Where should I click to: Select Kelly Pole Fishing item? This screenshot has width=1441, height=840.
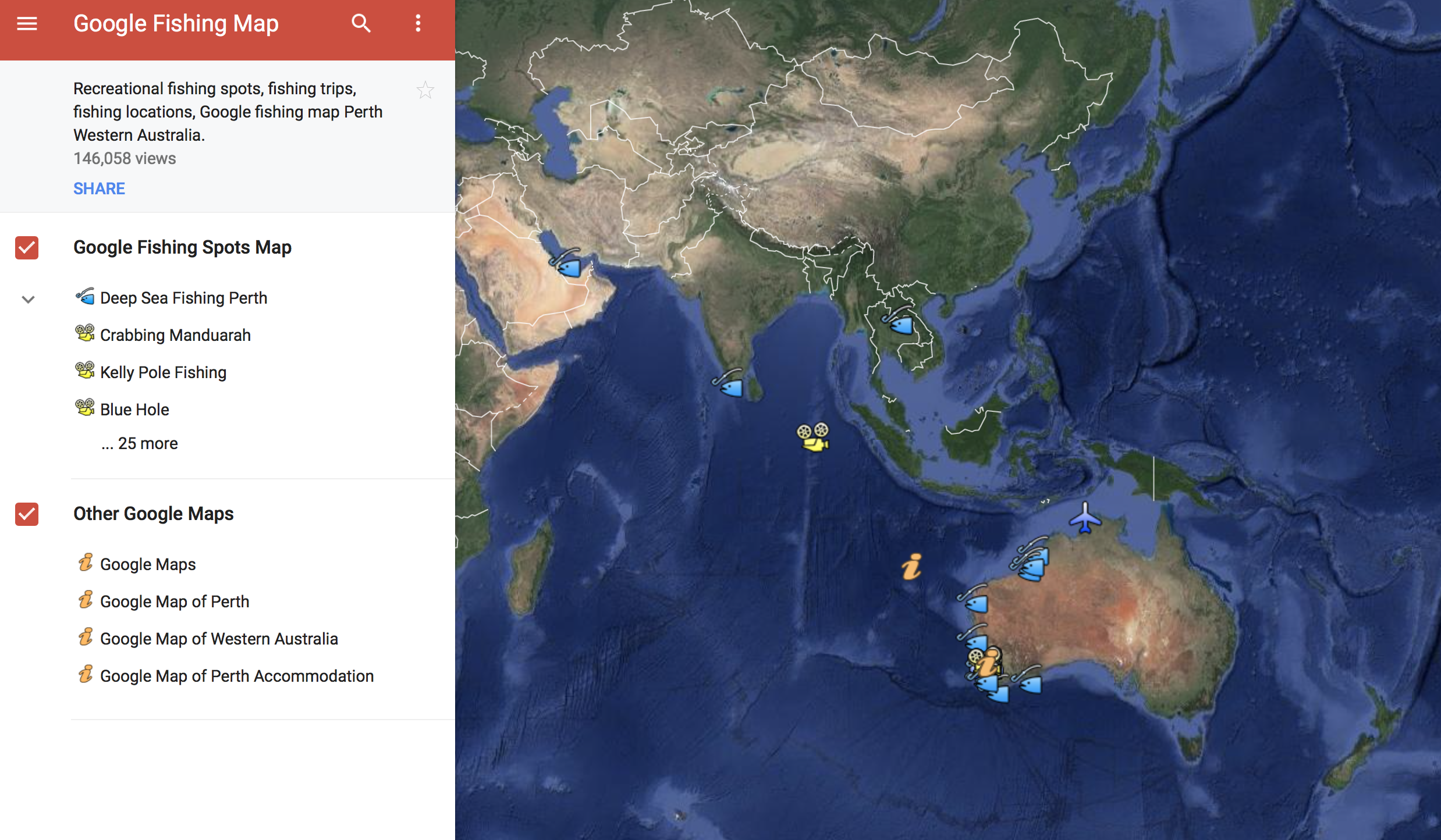[x=163, y=372]
